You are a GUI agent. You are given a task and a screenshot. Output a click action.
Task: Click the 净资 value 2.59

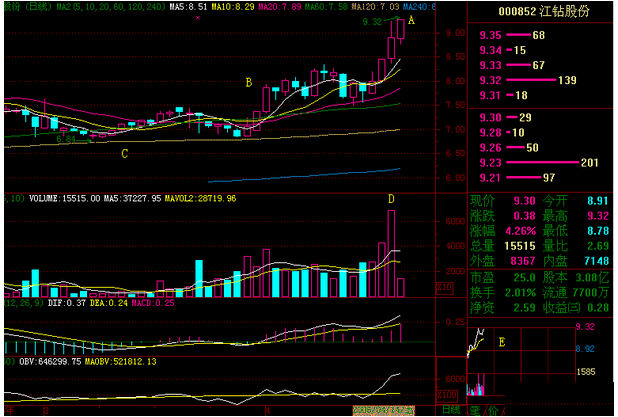(x=524, y=307)
